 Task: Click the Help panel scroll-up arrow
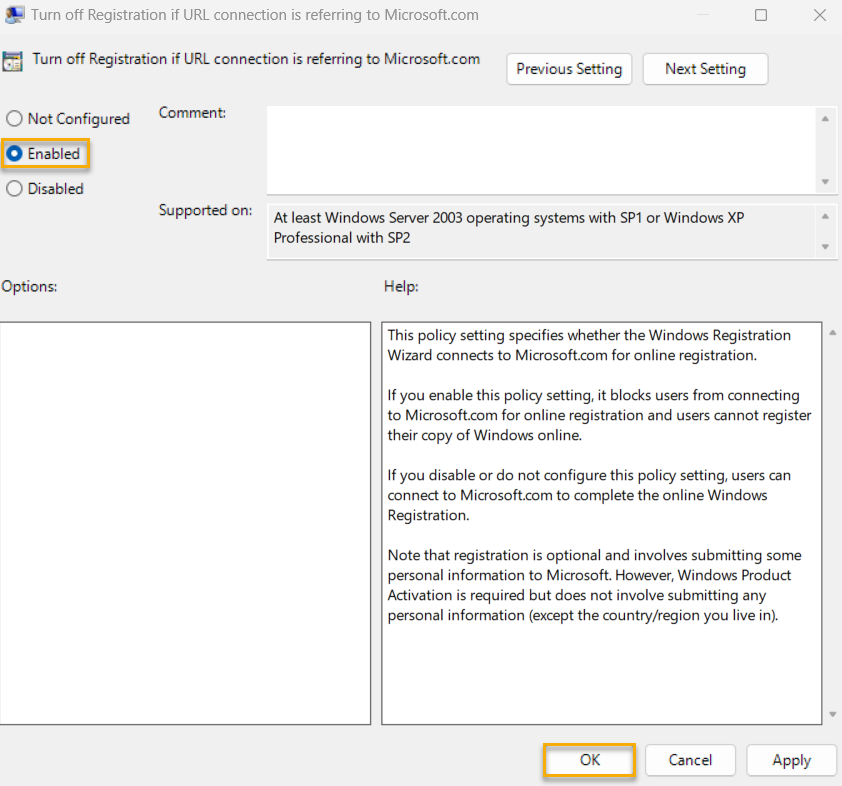[832, 331]
